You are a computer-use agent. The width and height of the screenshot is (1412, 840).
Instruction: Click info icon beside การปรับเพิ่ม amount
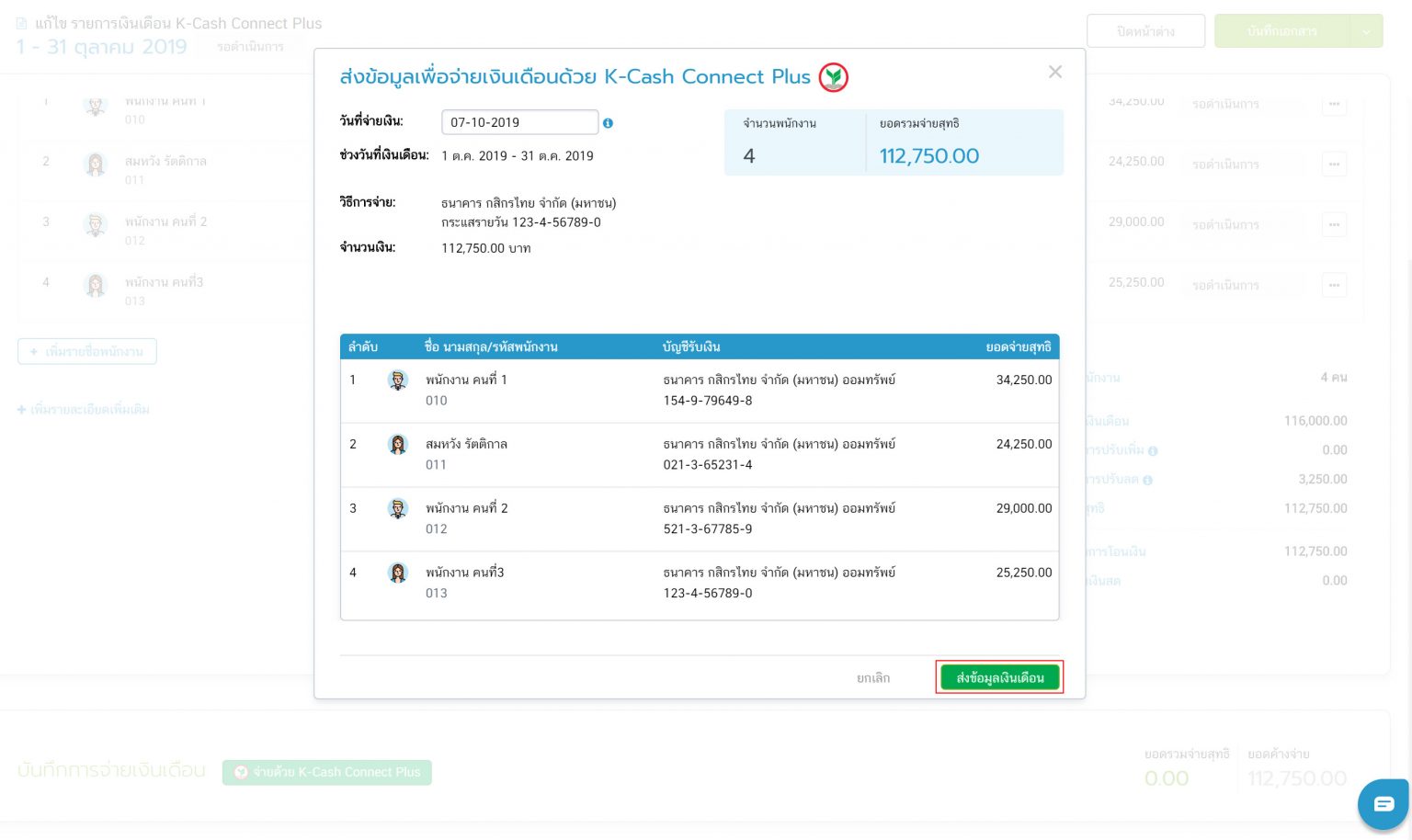click(x=1155, y=450)
